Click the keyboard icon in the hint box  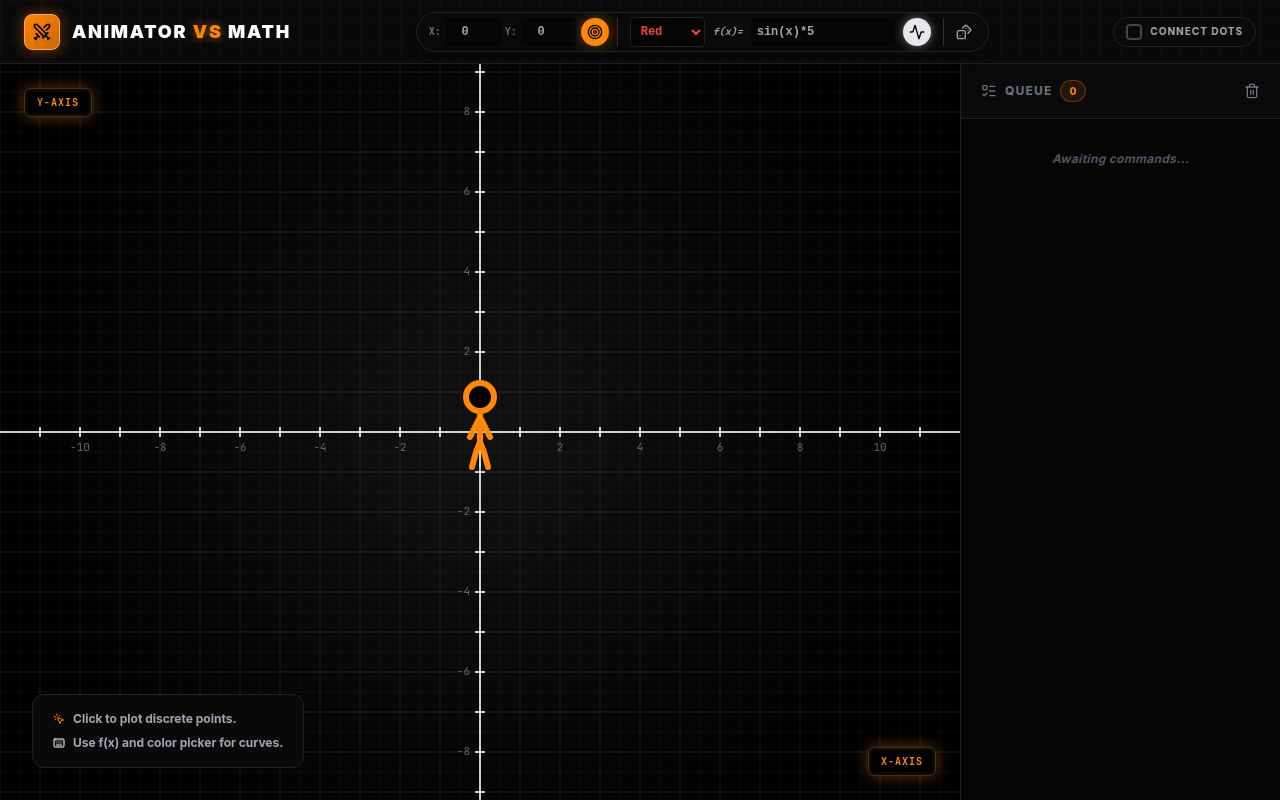pos(59,743)
